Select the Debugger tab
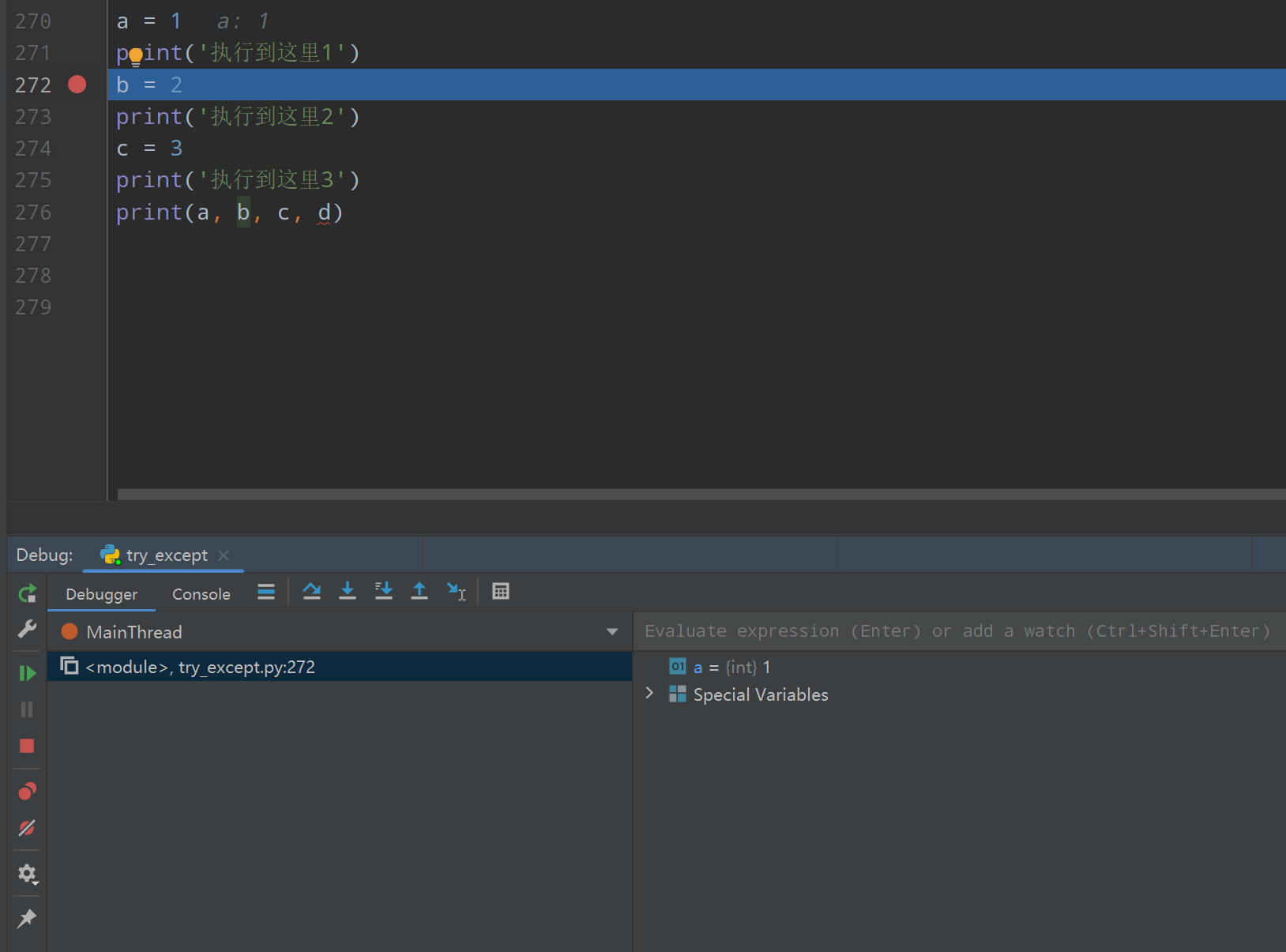Screen dimensions: 1286x952 coord(101,594)
